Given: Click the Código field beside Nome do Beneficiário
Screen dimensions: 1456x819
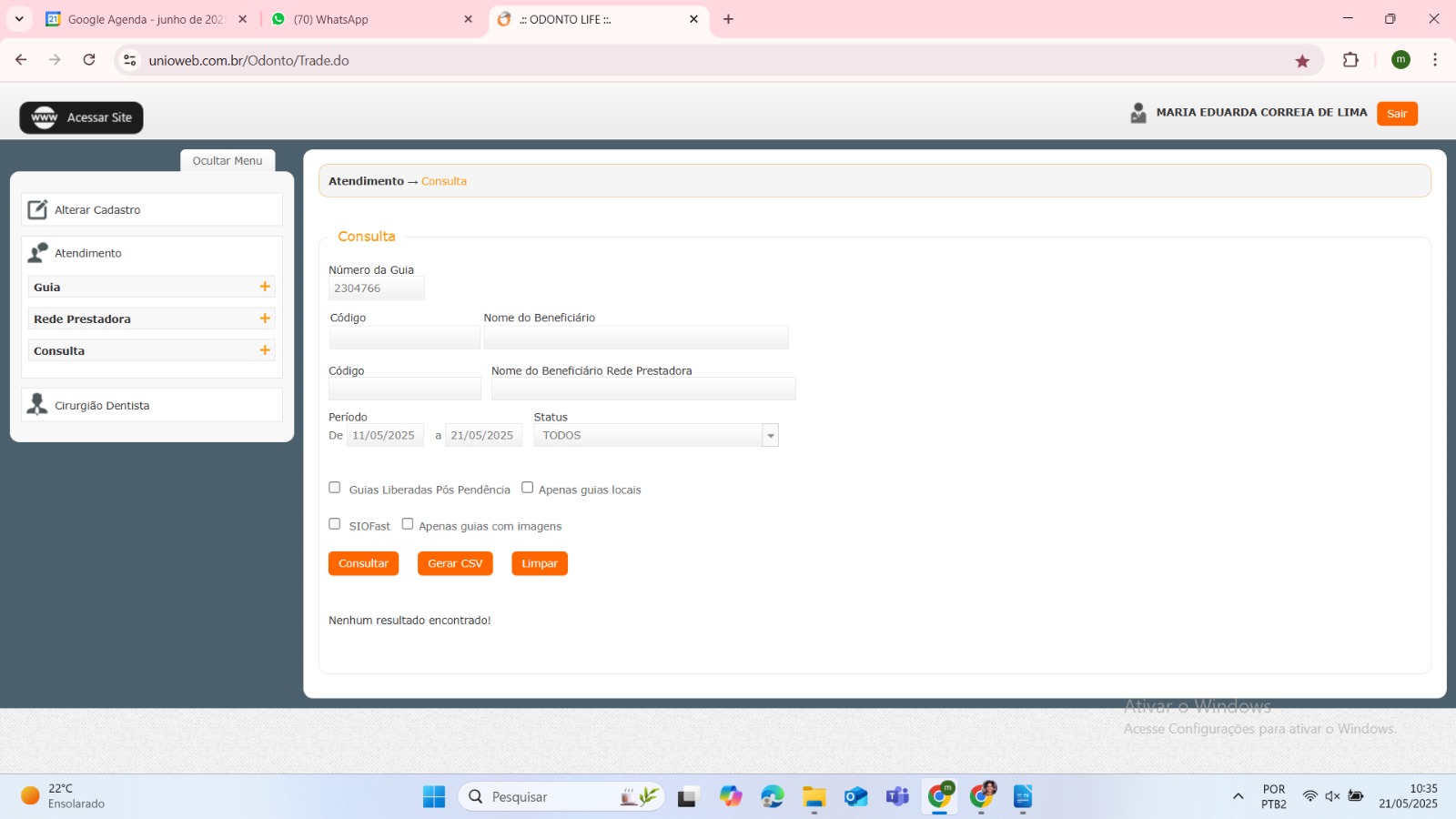Looking at the screenshot, I should [405, 338].
